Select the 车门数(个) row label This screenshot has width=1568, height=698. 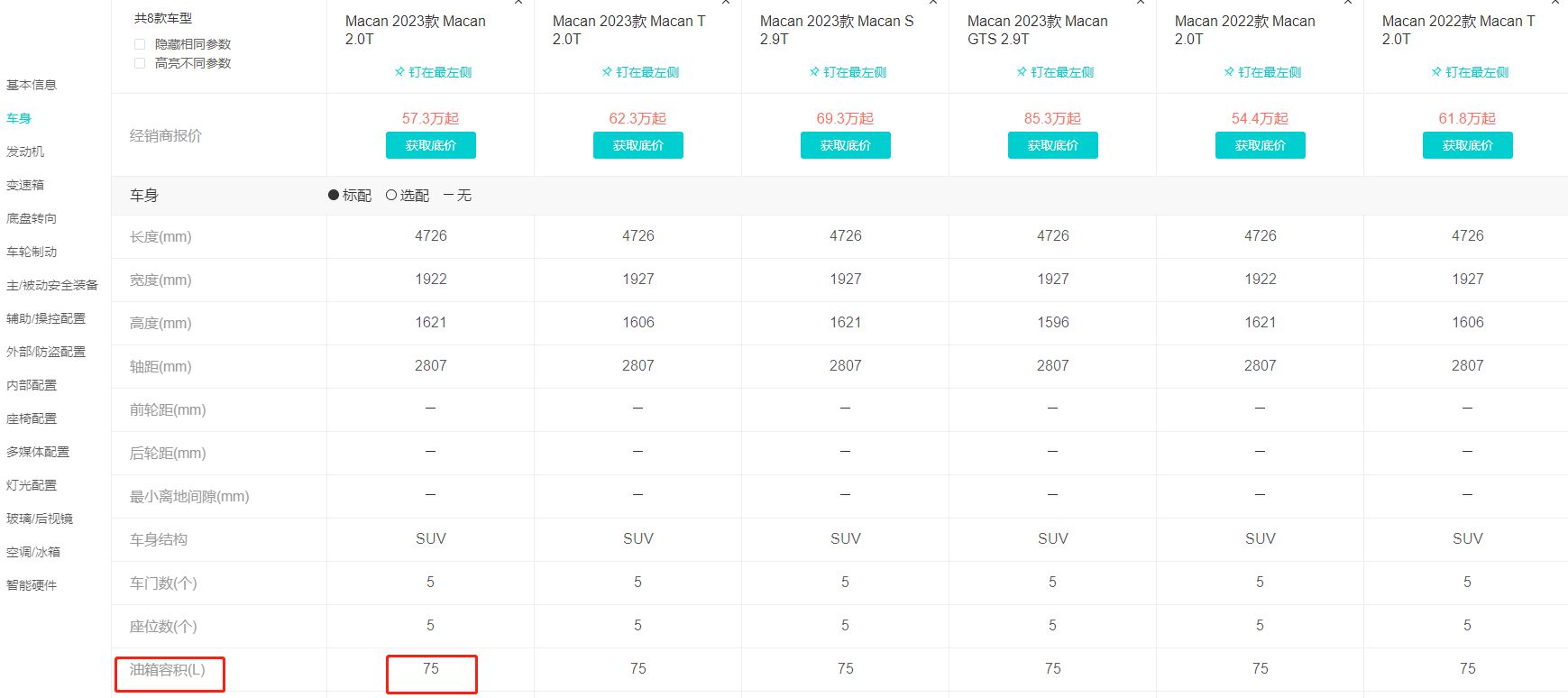click(x=163, y=583)
